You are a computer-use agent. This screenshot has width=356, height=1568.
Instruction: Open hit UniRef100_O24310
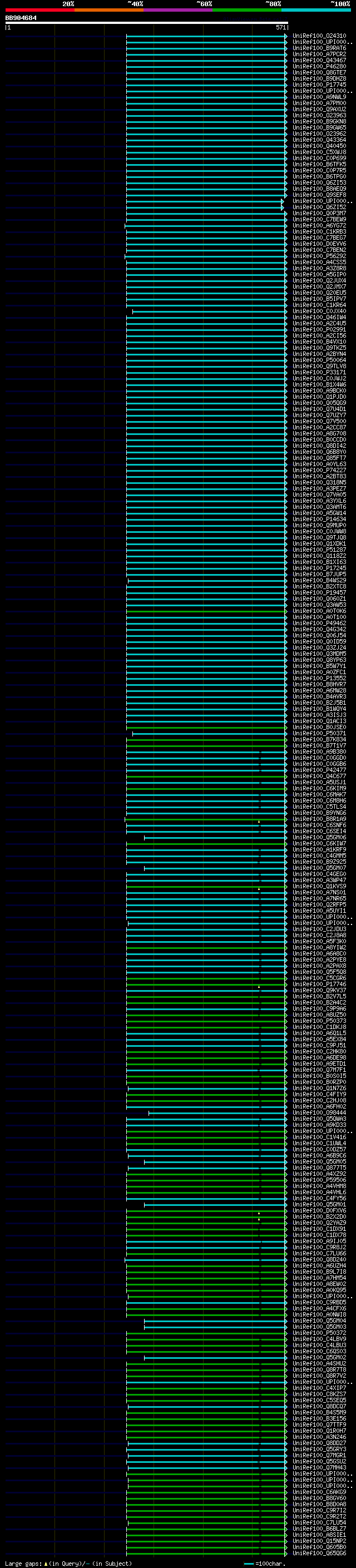click(319, 36)
